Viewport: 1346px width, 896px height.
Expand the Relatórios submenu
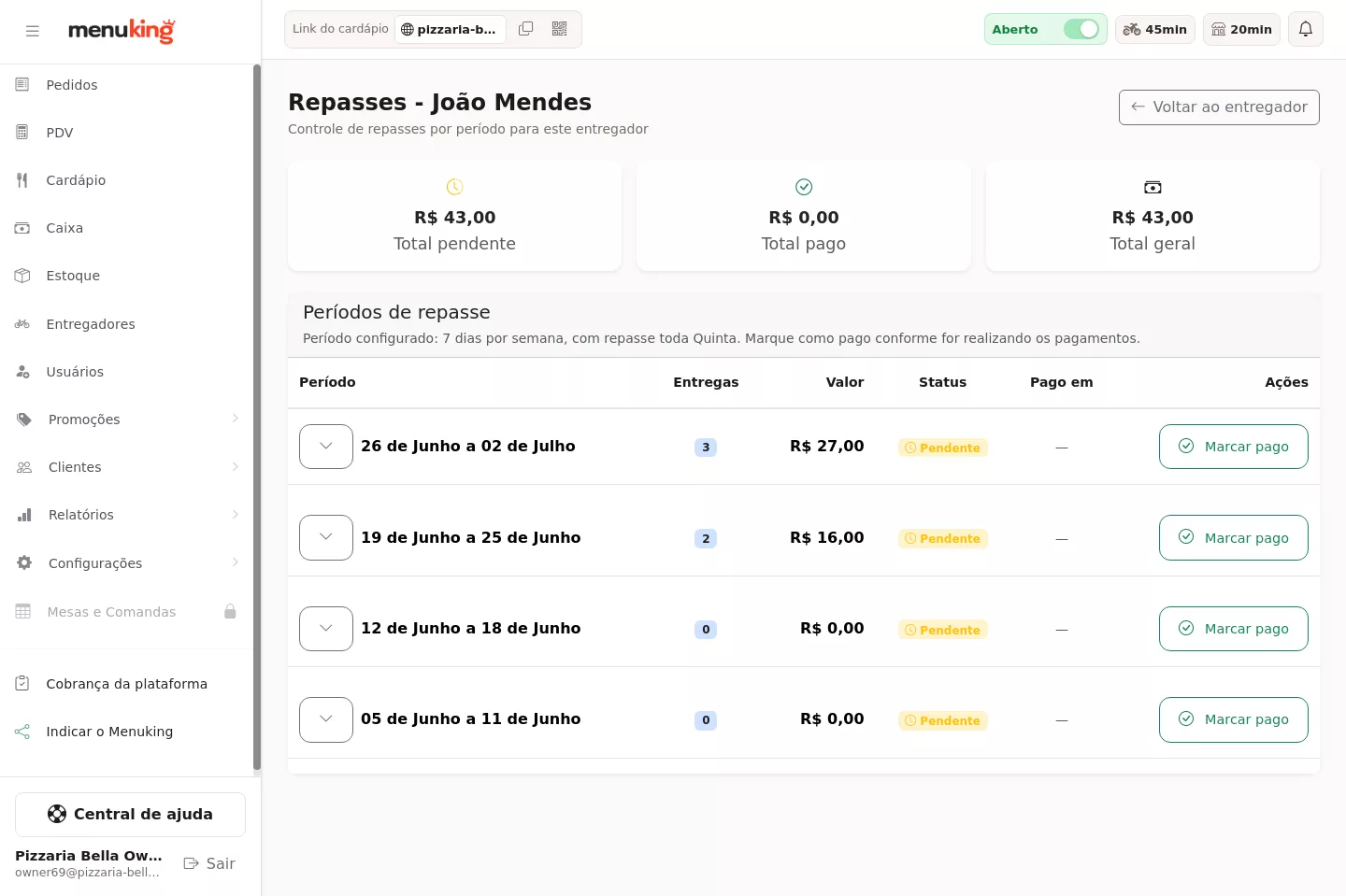[x=127, y=515]
